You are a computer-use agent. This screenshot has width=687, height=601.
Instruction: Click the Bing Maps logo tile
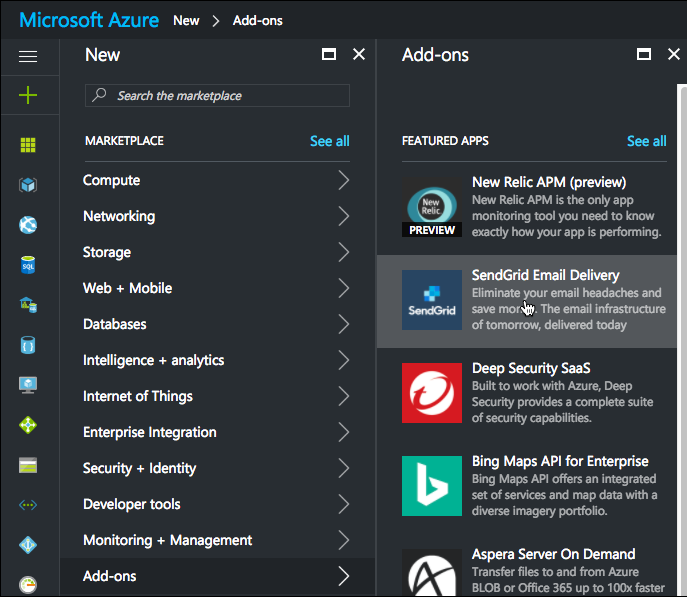[x=432, y=486]
